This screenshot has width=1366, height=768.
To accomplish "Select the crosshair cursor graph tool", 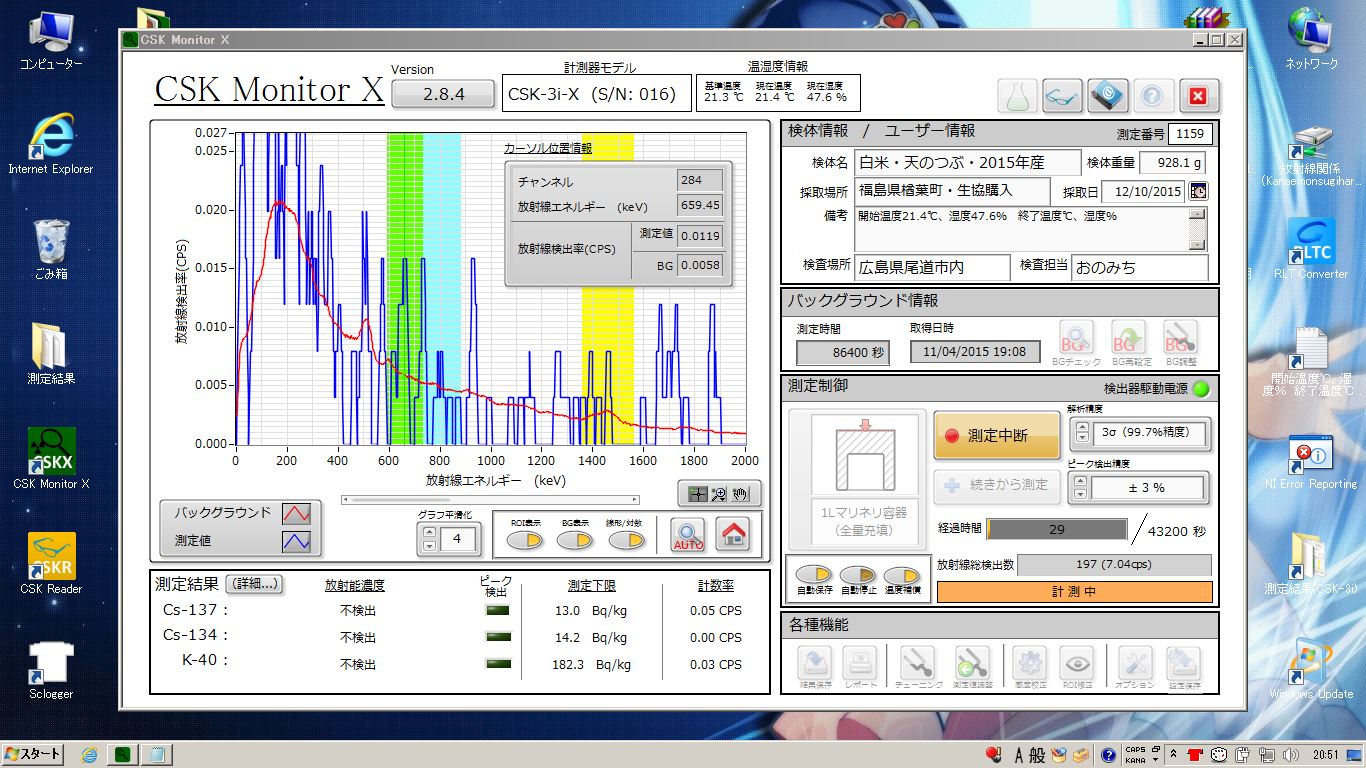I will click(x=698, y=494).
